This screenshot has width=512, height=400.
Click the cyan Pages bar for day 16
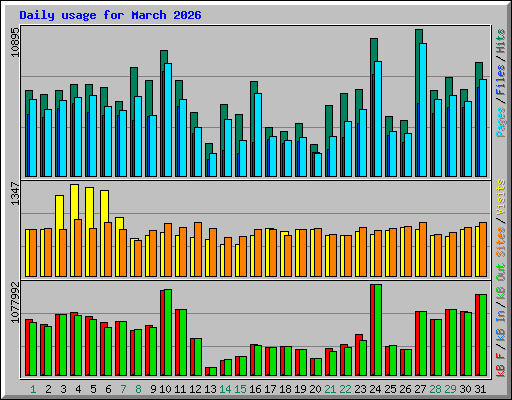(x=258, y=135)
